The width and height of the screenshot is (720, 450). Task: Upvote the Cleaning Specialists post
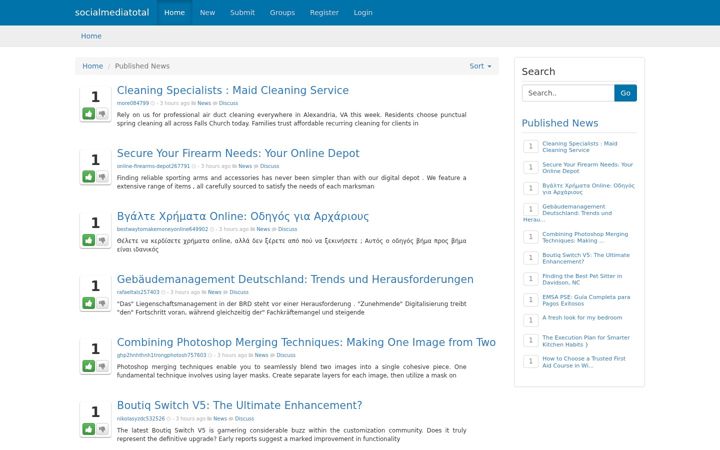coord(89,113)
